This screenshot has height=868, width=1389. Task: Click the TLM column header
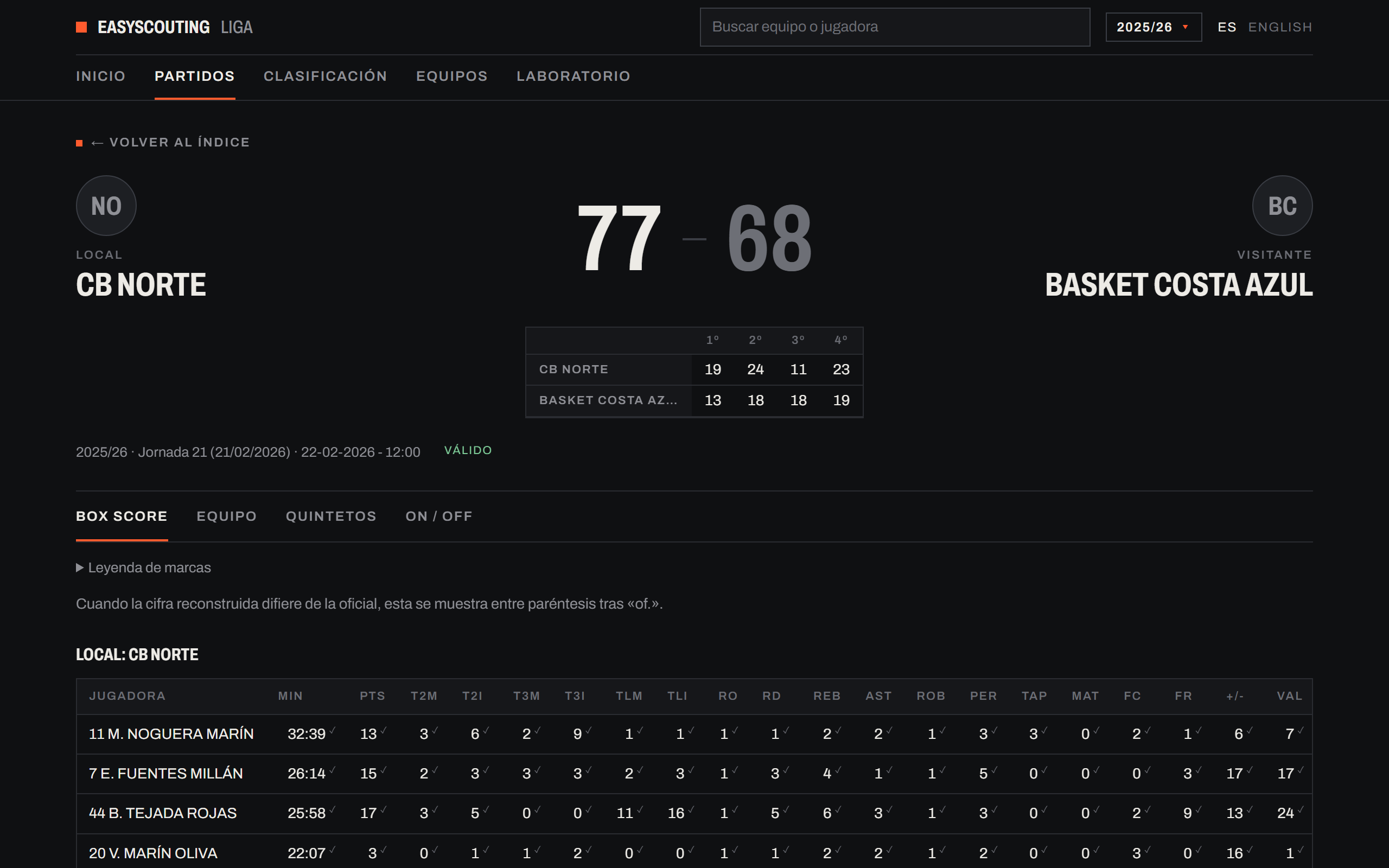tap(629, 696)
